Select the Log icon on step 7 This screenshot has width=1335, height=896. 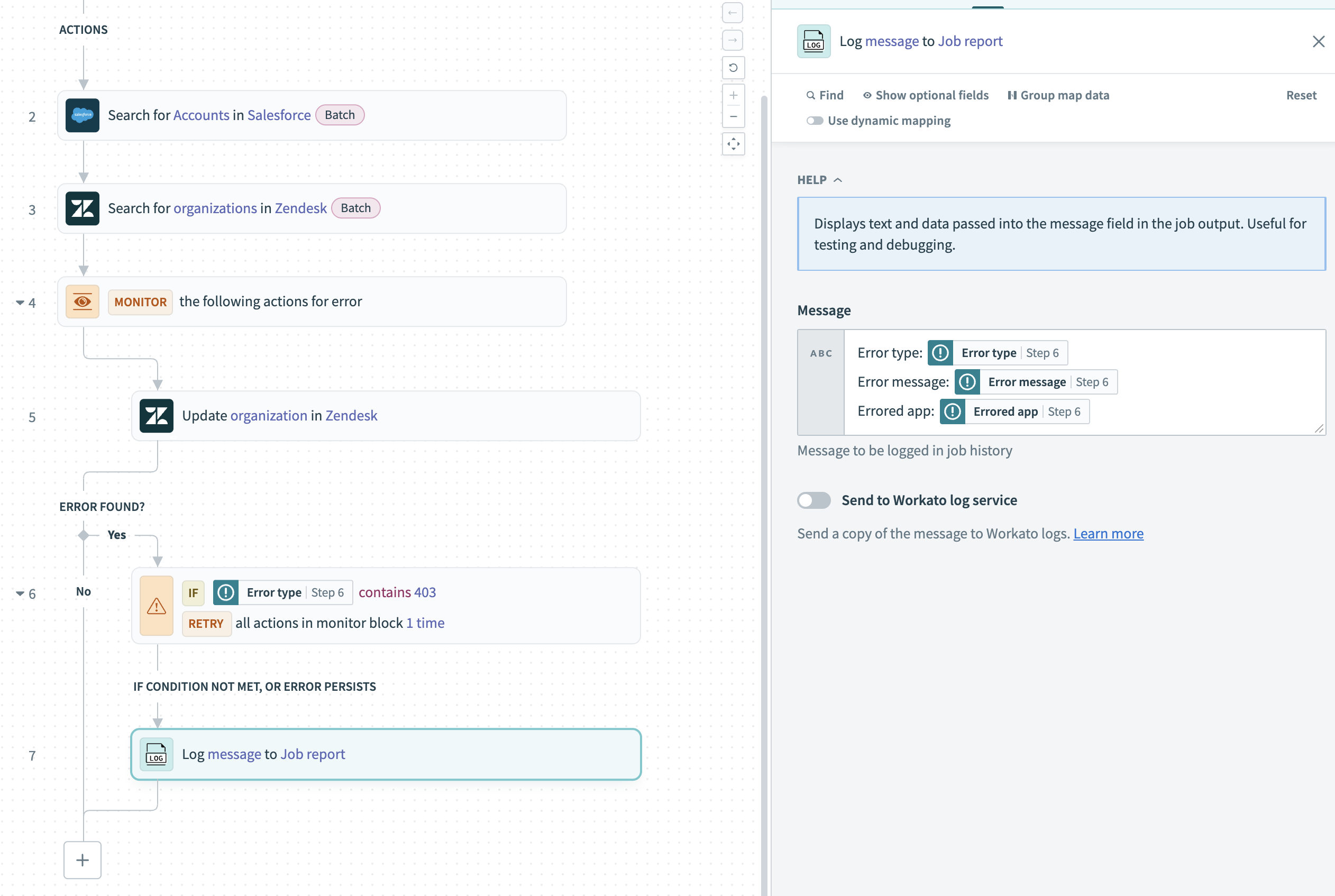point(156,754)
